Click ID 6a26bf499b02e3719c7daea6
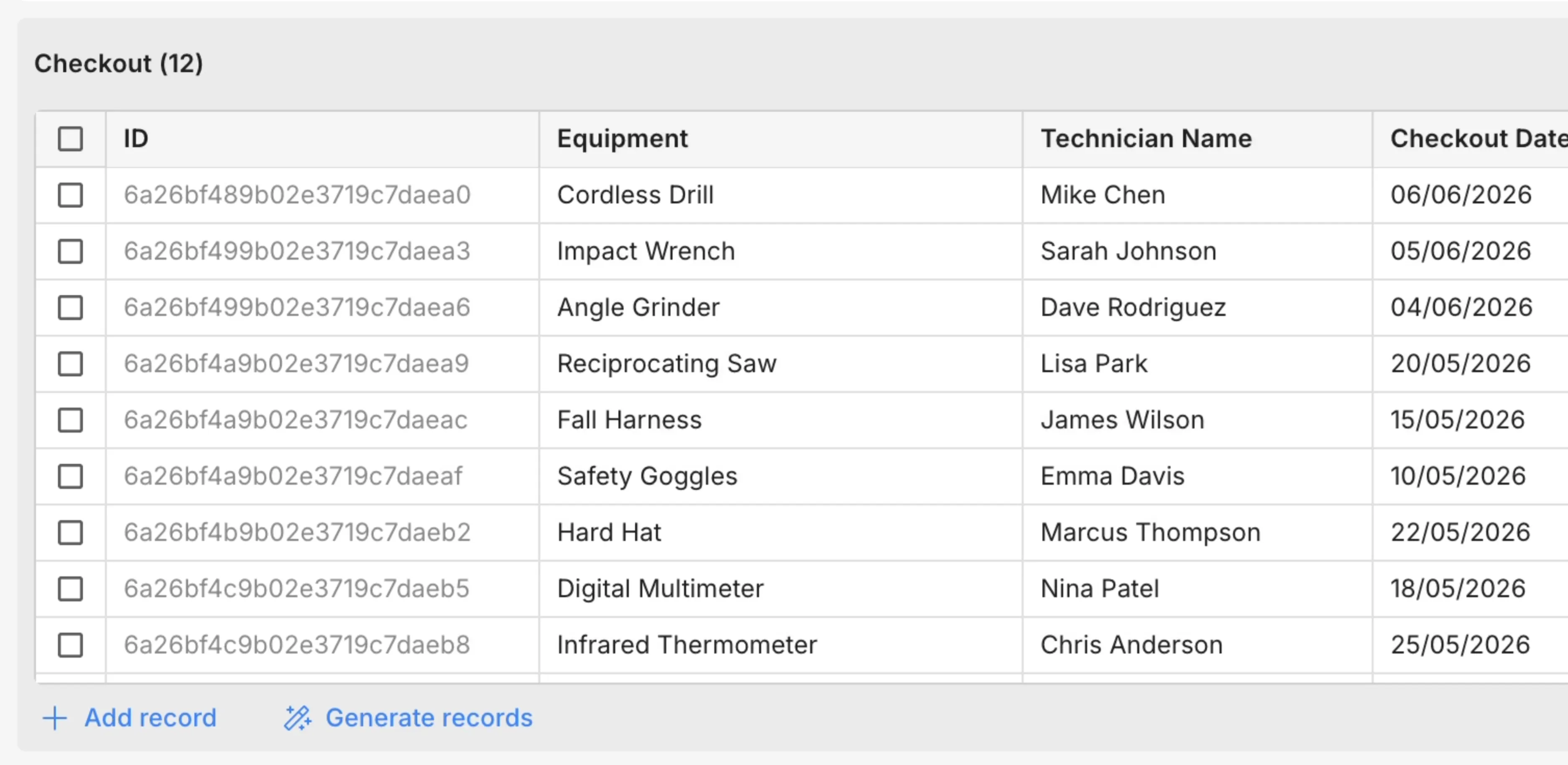Screen dimensions: 1568x765 297,308
